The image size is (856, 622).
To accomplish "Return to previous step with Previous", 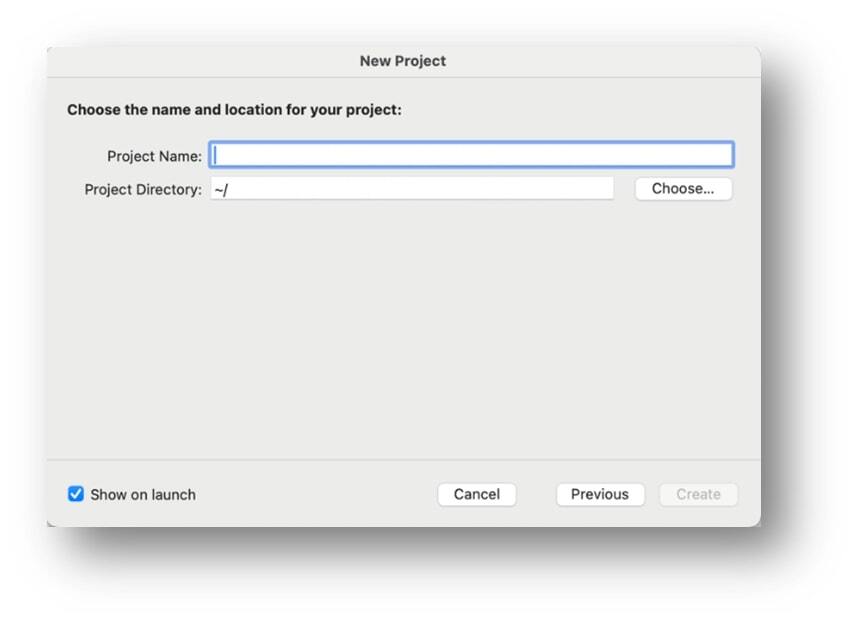I will 599,494.
